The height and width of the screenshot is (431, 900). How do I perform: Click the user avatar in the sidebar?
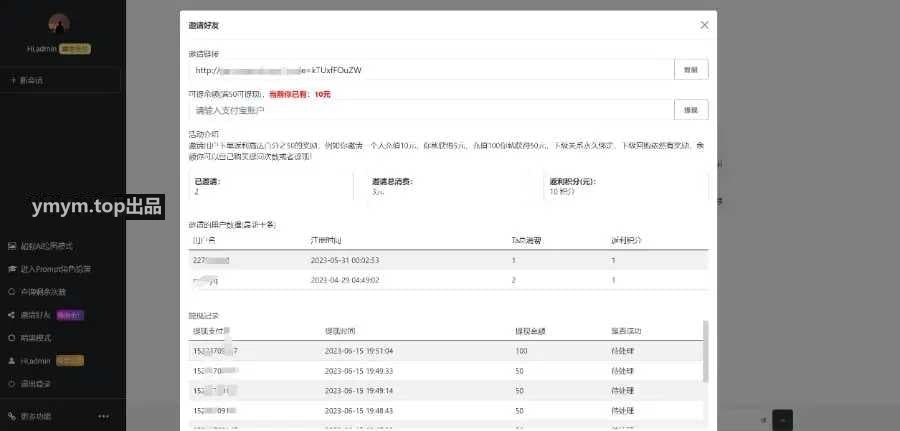coord(59,25)
